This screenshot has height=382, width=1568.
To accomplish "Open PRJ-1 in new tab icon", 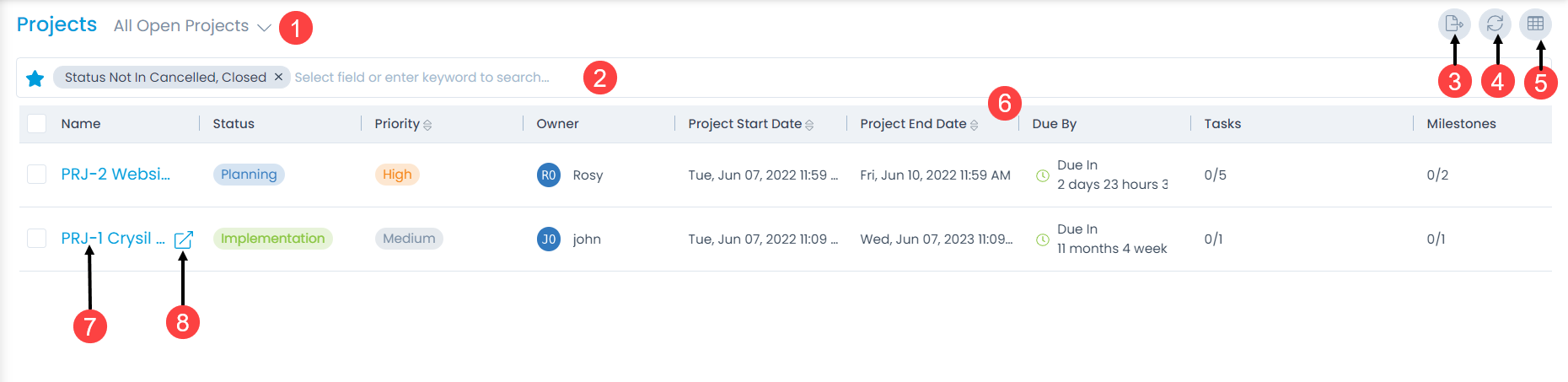I will [184, 239].
